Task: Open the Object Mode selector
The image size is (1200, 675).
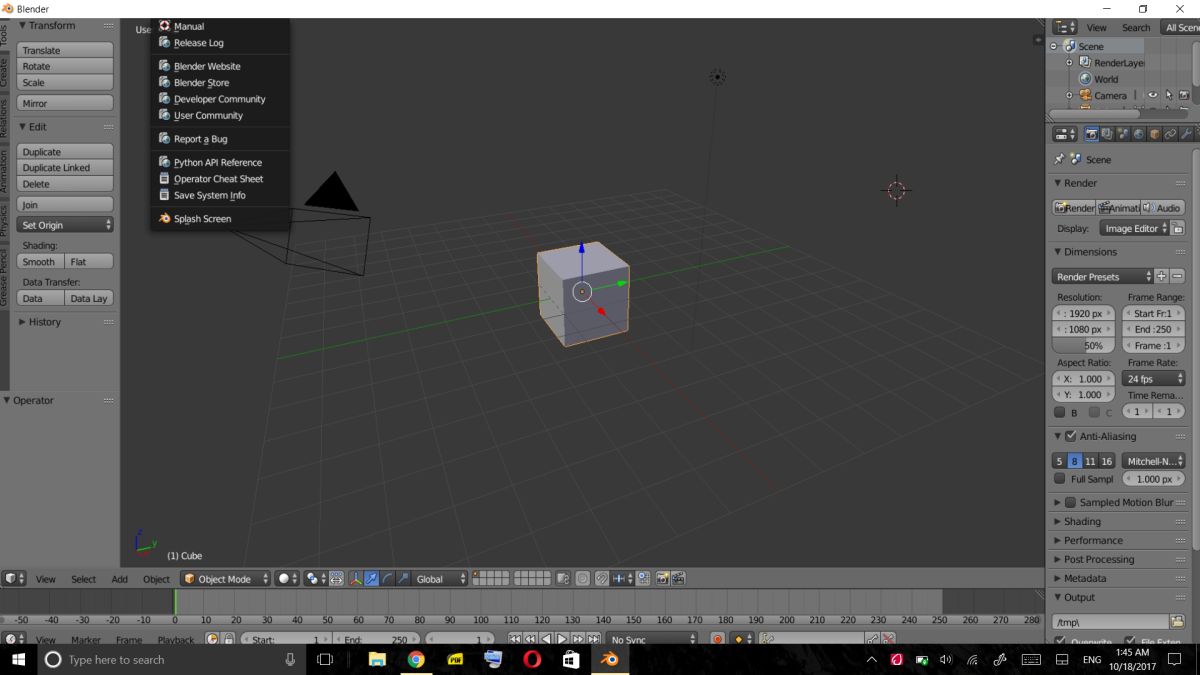Action: [x=225, y=579]
